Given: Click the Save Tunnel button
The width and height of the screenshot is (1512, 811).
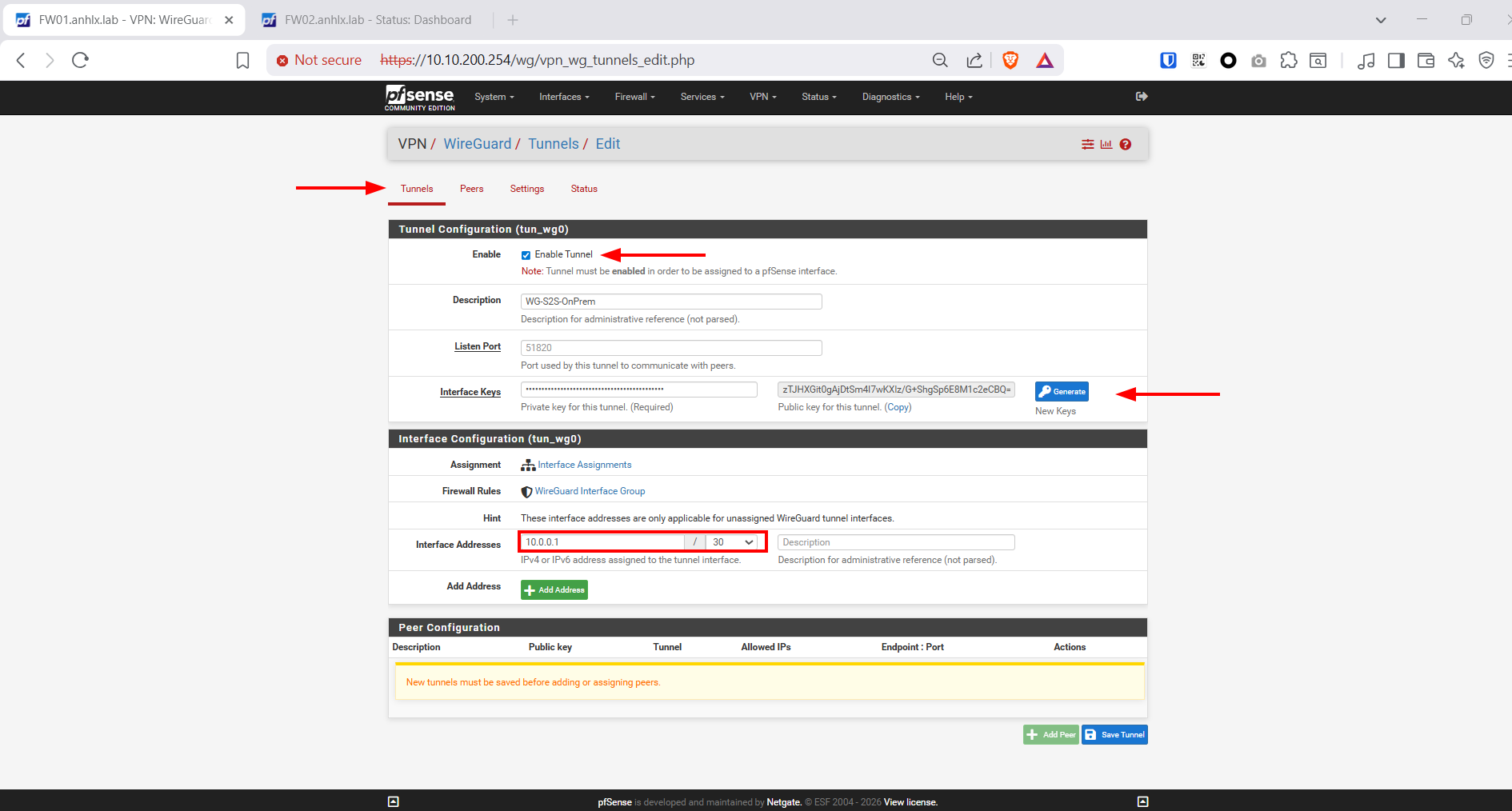Looking at the screenshot, I should pos(1114,735).
